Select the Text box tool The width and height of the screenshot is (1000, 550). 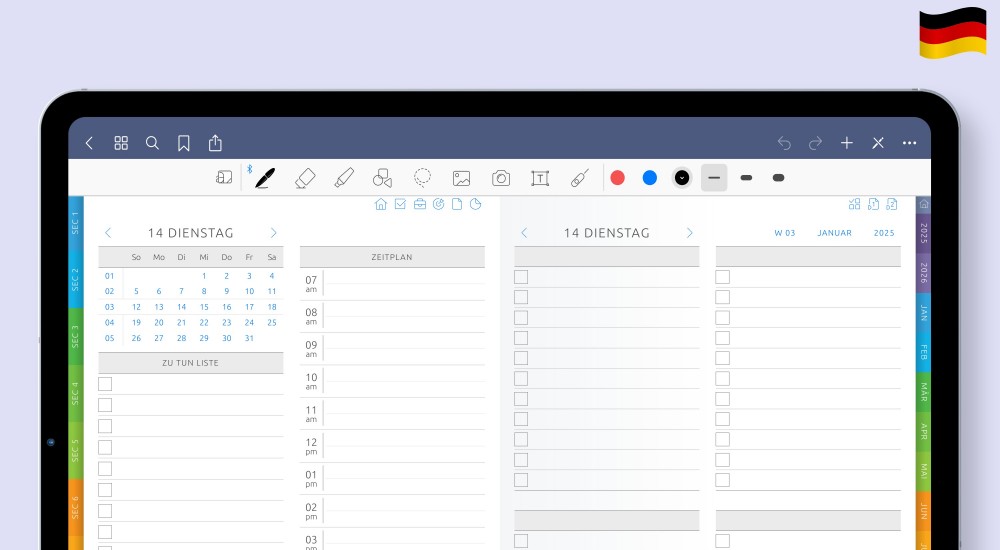click(x=540, y=178)
